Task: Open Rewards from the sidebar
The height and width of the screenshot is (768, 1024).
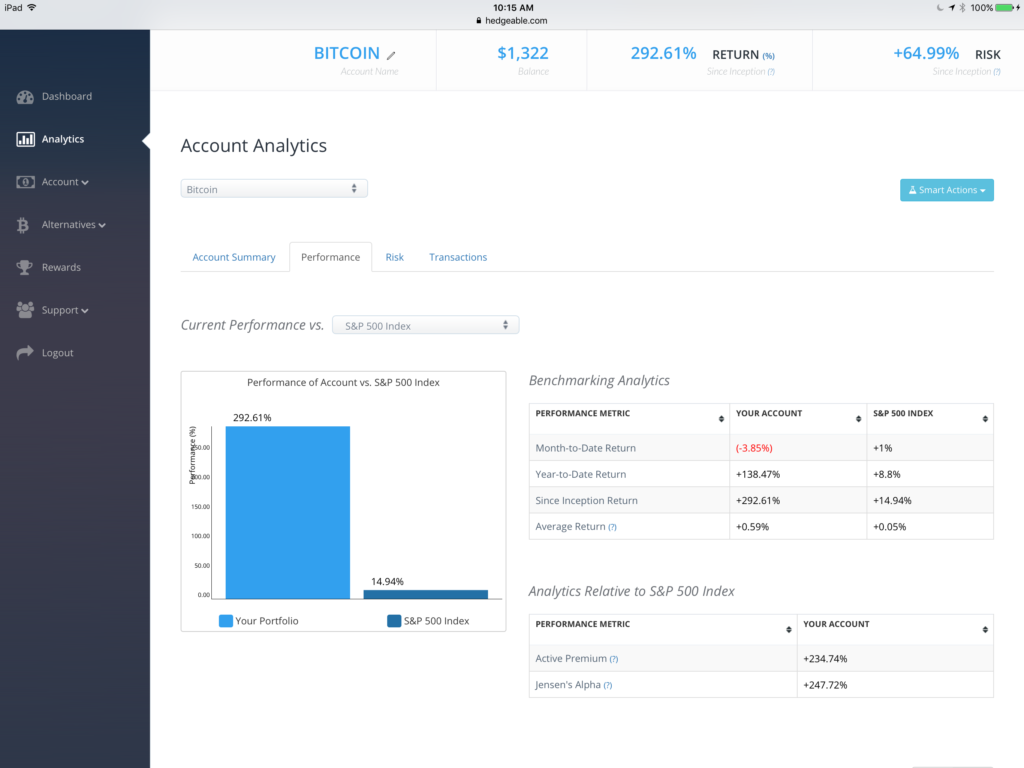Action: click(x=61, y=268)
